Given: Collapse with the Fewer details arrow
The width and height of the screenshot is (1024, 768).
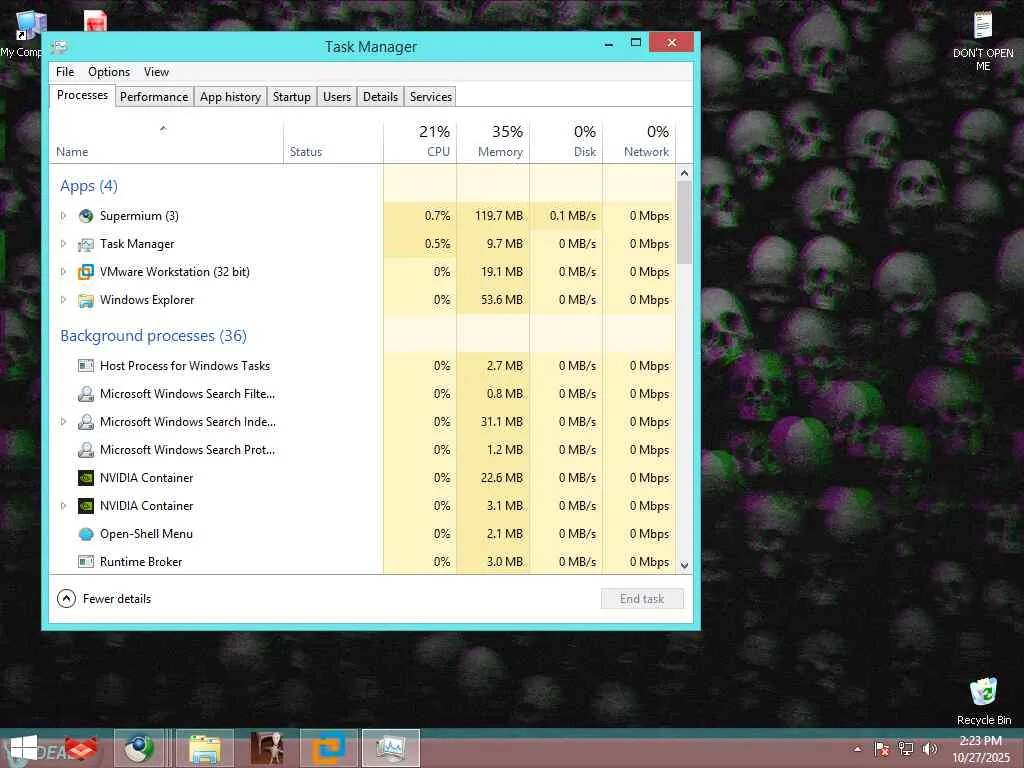Looking at the screenshot, I should 67,598.
